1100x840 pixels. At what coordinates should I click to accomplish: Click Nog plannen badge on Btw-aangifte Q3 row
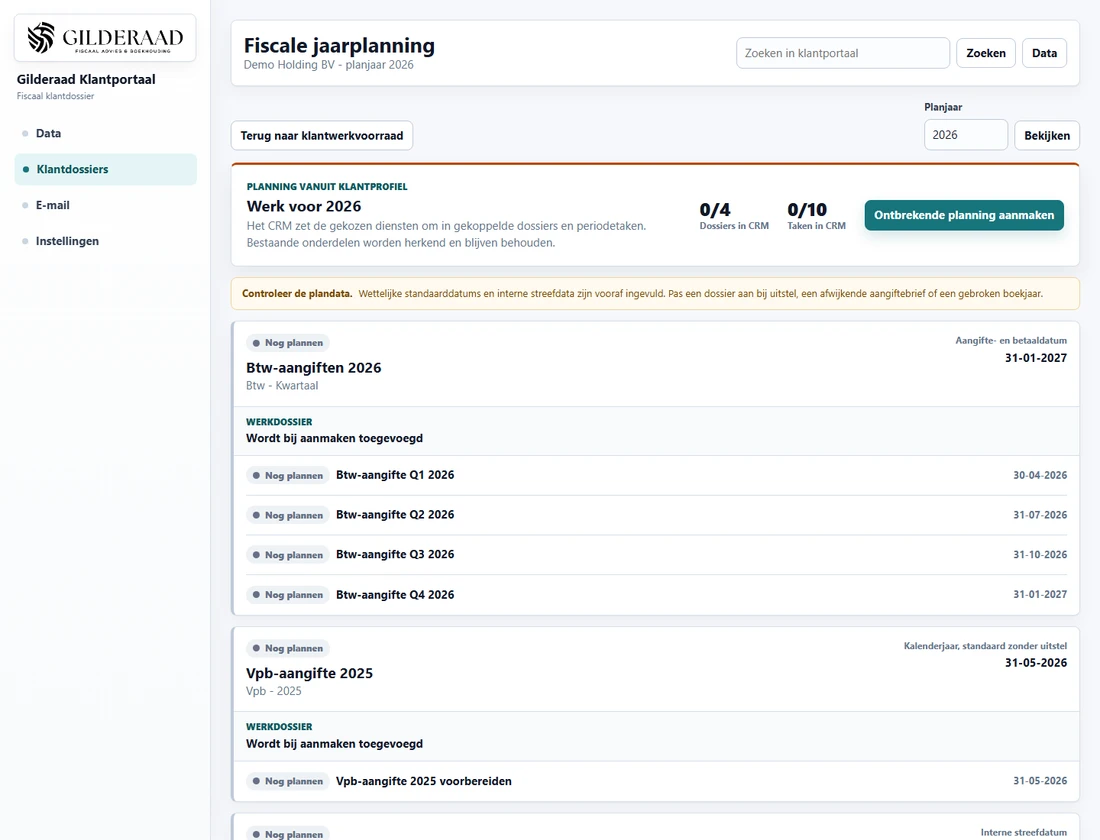288,555
